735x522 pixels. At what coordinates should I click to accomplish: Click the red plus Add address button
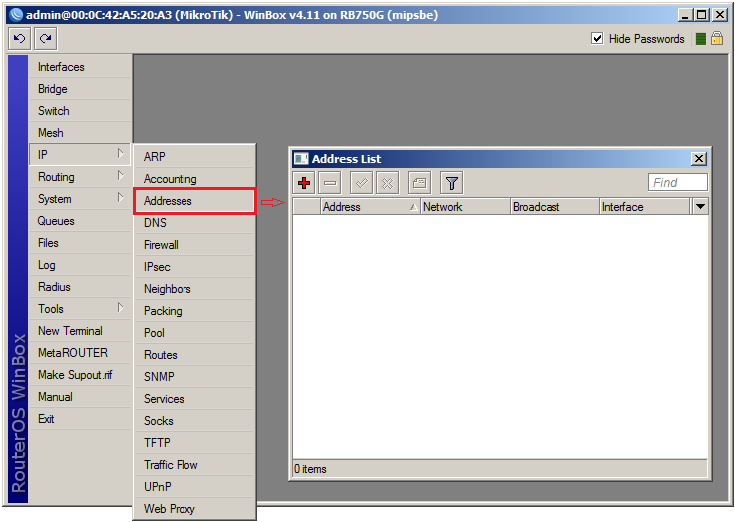(305, 183)
